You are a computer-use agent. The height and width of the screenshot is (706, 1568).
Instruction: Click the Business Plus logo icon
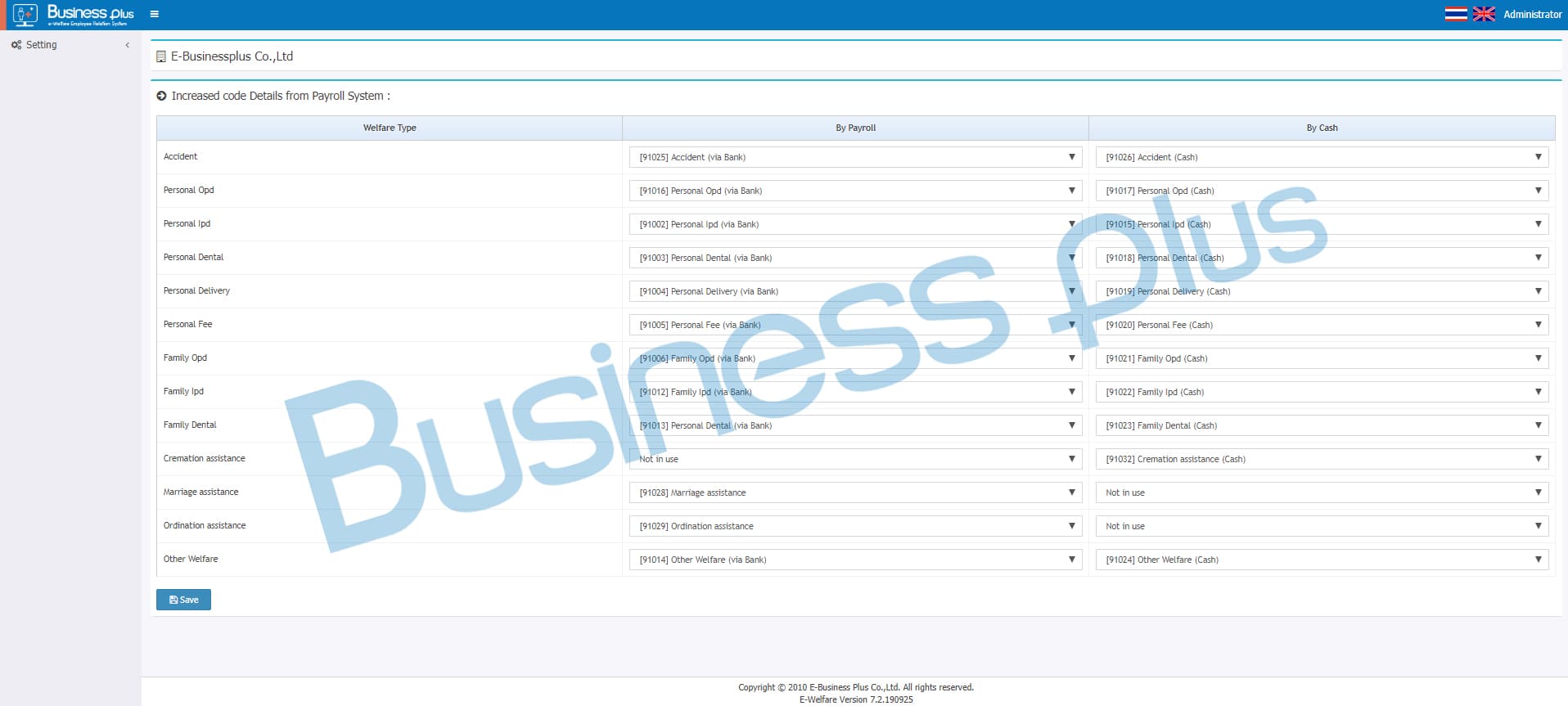pos(25,14)
